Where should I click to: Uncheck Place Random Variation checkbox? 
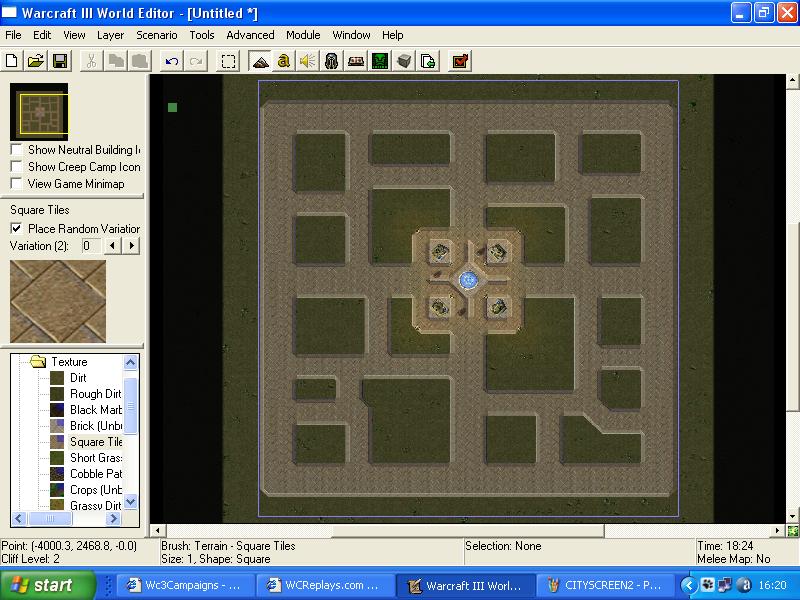click(17, 228)
